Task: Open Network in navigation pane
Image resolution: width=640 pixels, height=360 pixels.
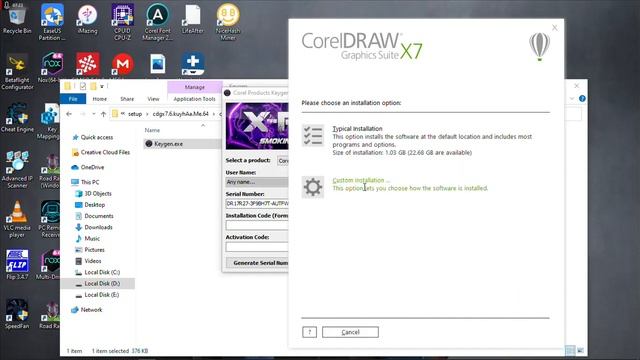Action: 91,310
